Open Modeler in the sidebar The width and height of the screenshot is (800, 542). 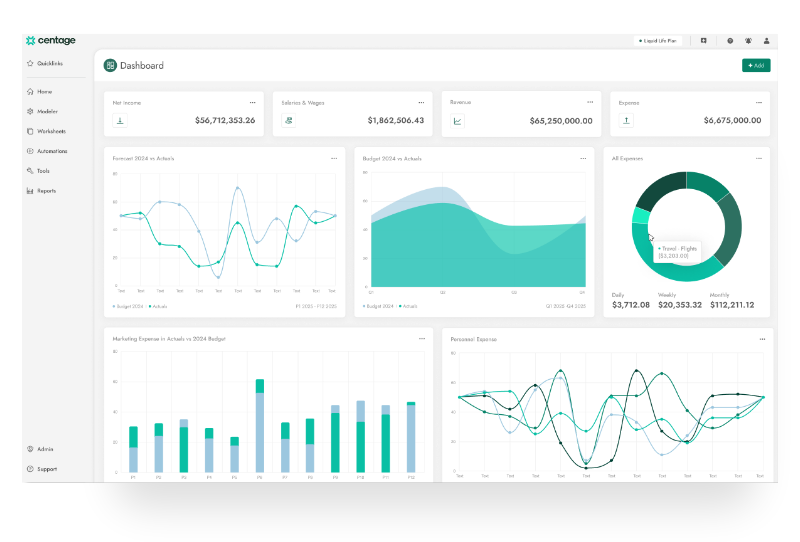[42, 111]
